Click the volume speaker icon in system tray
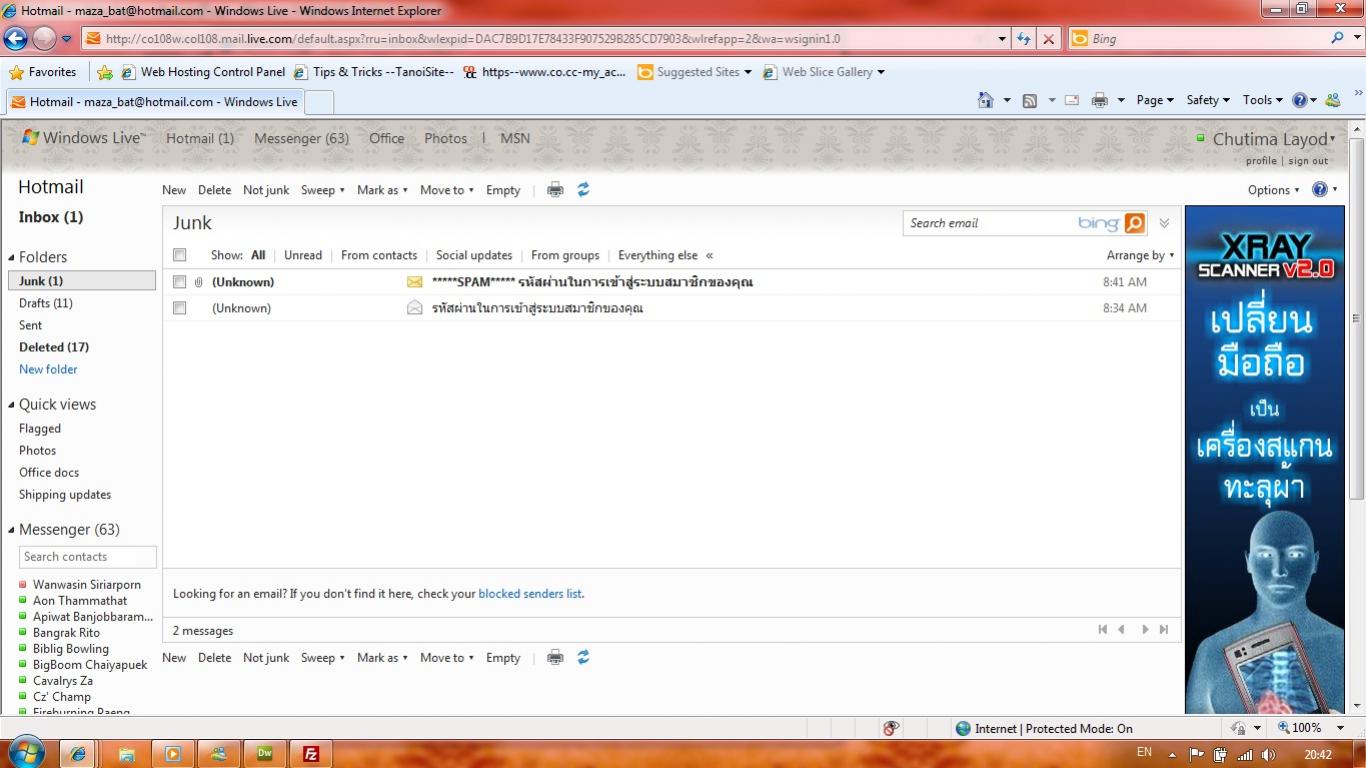Screen dimensions: 1366x768 pyautogui.click(x=1269, y=754)
